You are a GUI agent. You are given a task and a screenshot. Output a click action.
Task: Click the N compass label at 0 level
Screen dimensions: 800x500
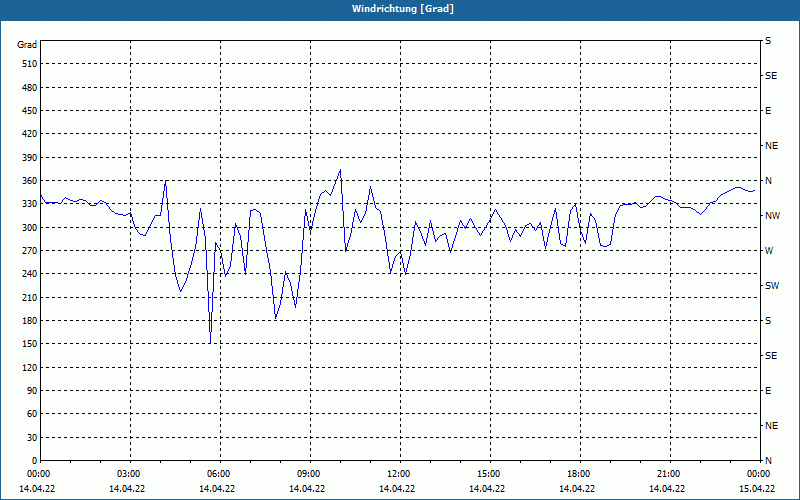(768, 461)
